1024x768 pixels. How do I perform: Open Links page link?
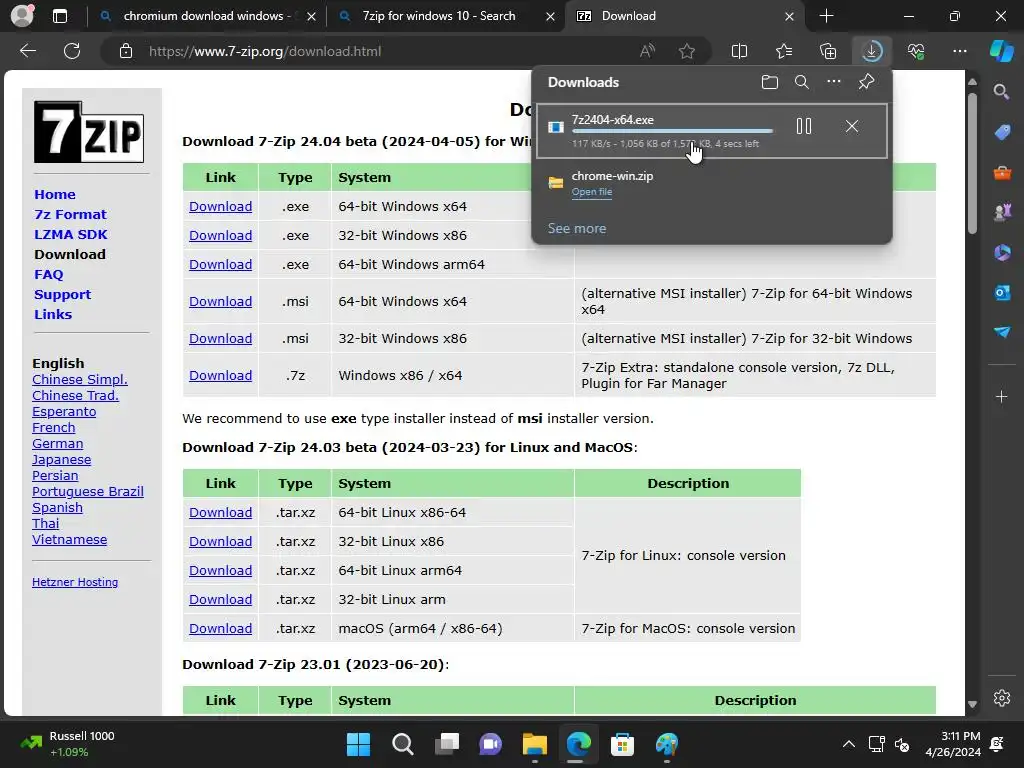point(53,314)
